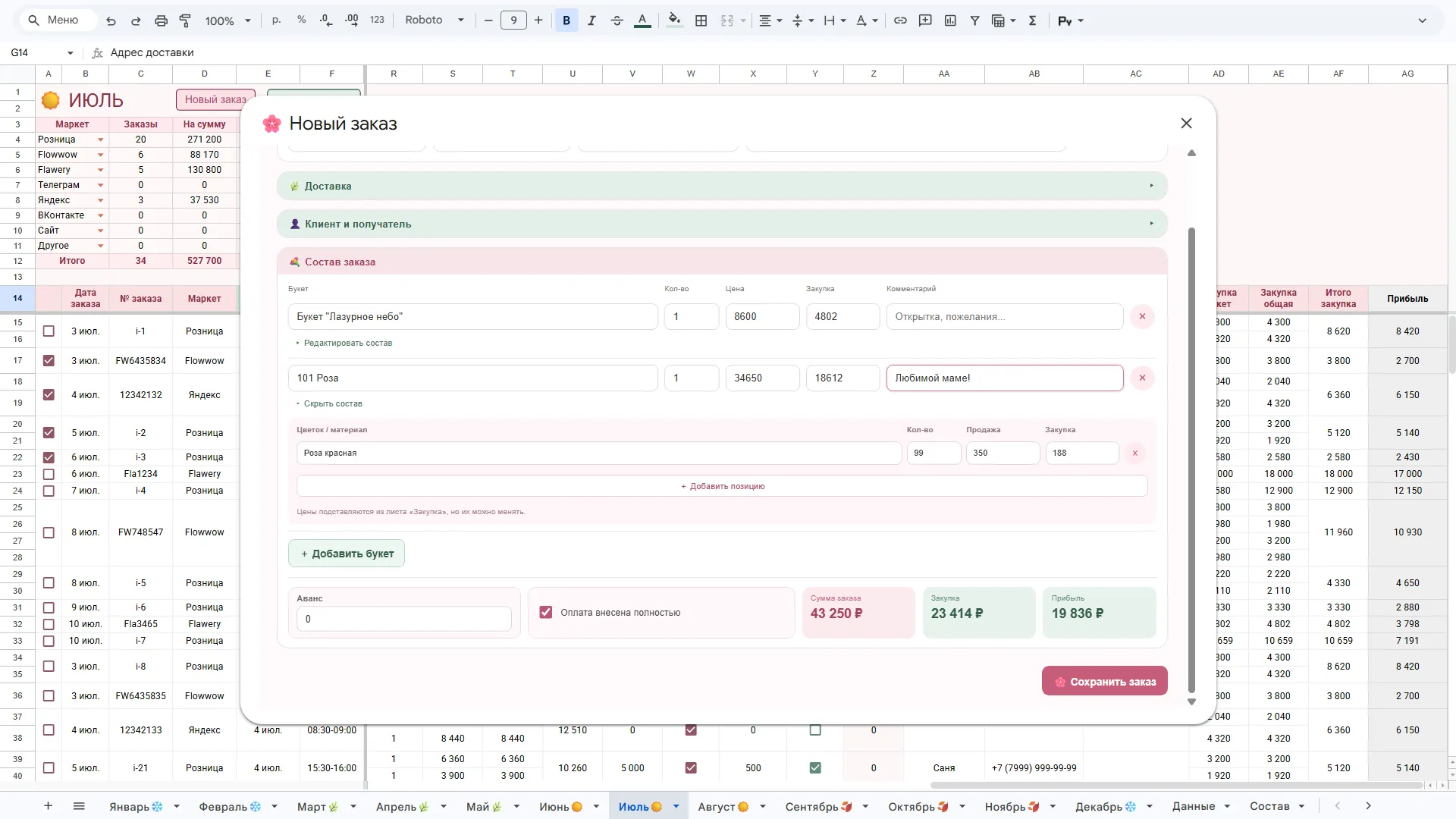Image resolution: width=1456 pixels, height=819 pixels.
Task: Expand the Доставка section
Action: [x=722, y=186]
